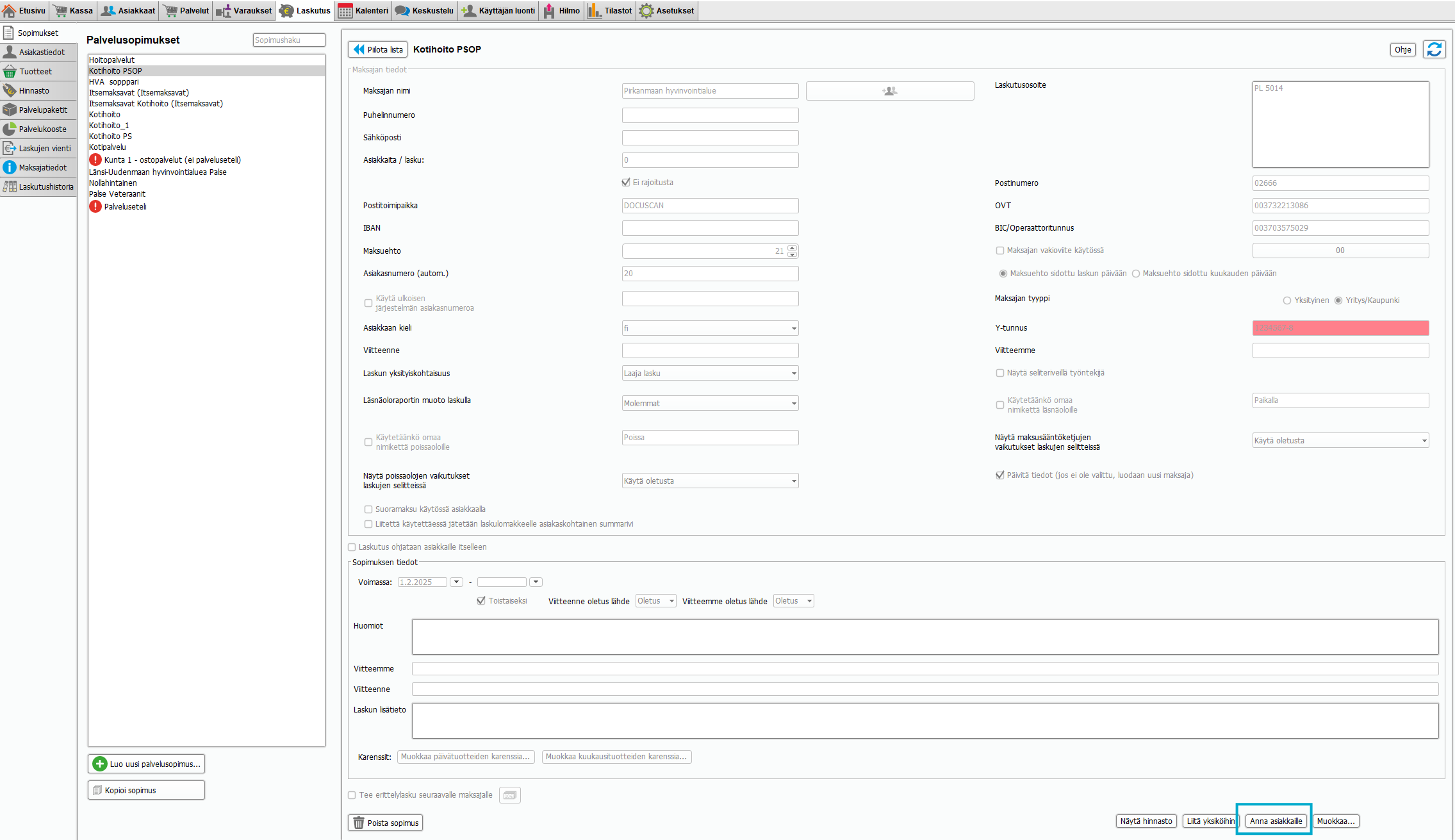Open Viitteemme oletus lähde dropdown
Image resolution: width=1455 pixels, height=840 pixels.
tap(793, 601)
